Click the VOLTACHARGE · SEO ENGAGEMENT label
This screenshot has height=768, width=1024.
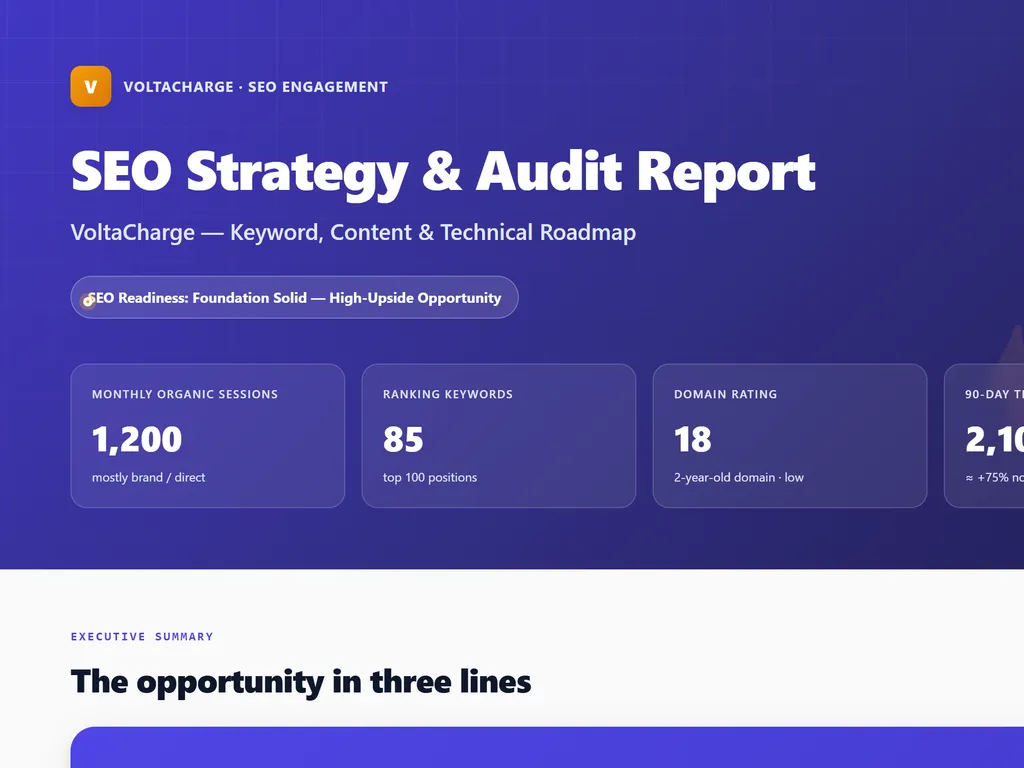[x=255, y=87]
